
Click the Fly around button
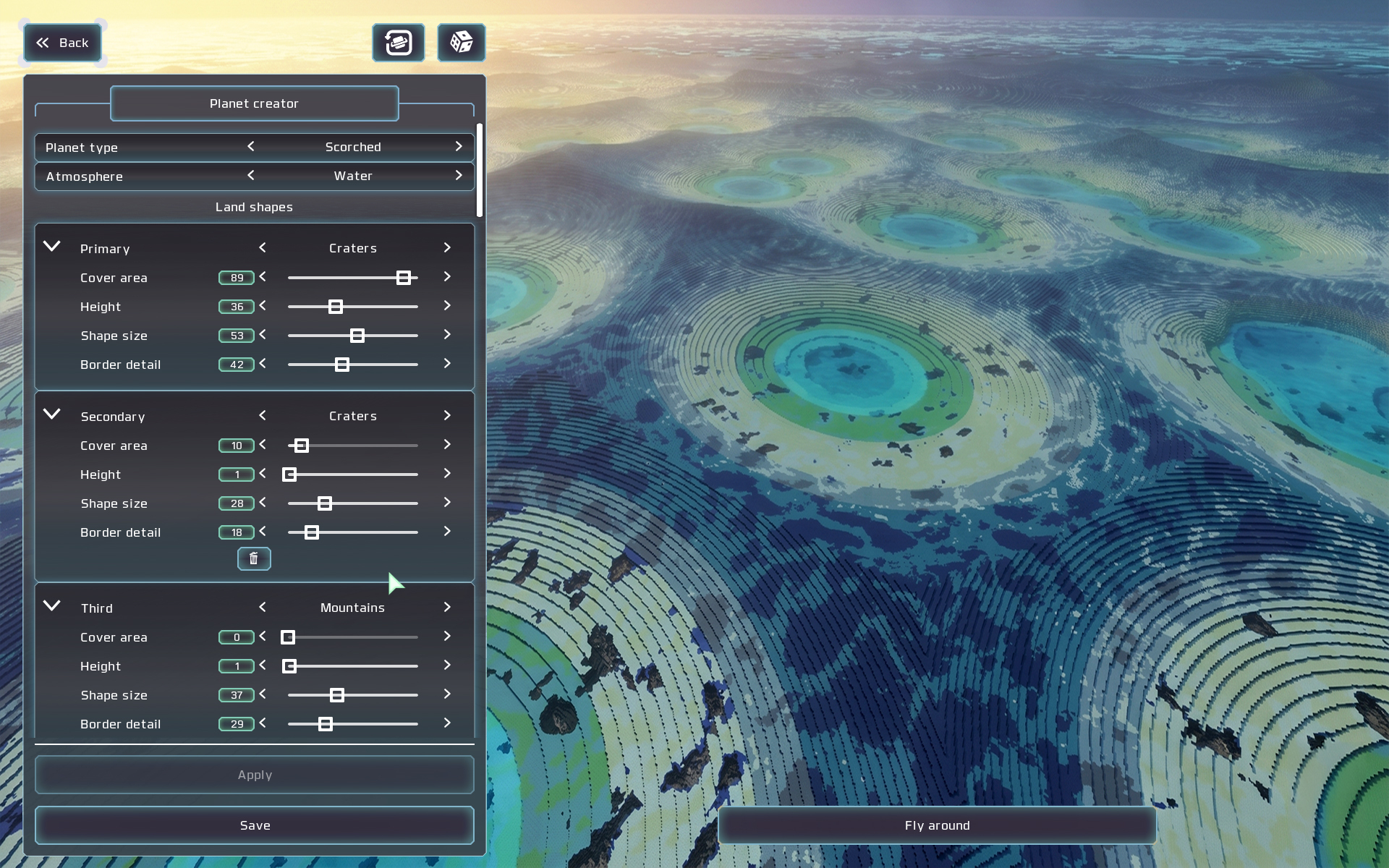point(937,825)
